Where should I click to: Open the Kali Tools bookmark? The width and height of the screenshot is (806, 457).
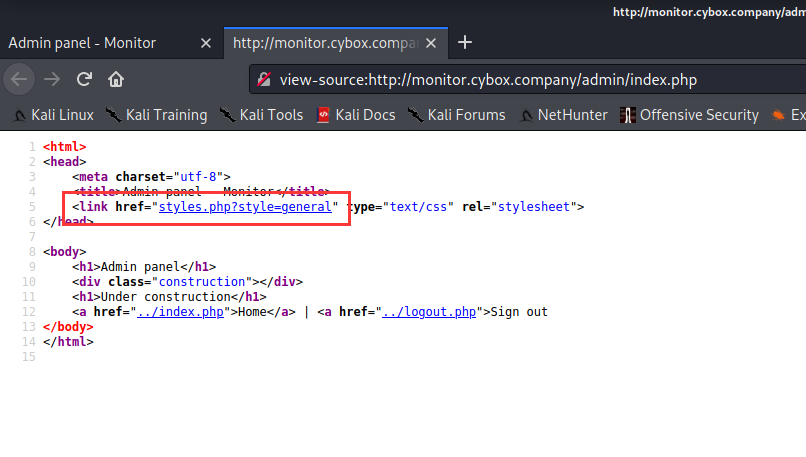pos(262,115)
